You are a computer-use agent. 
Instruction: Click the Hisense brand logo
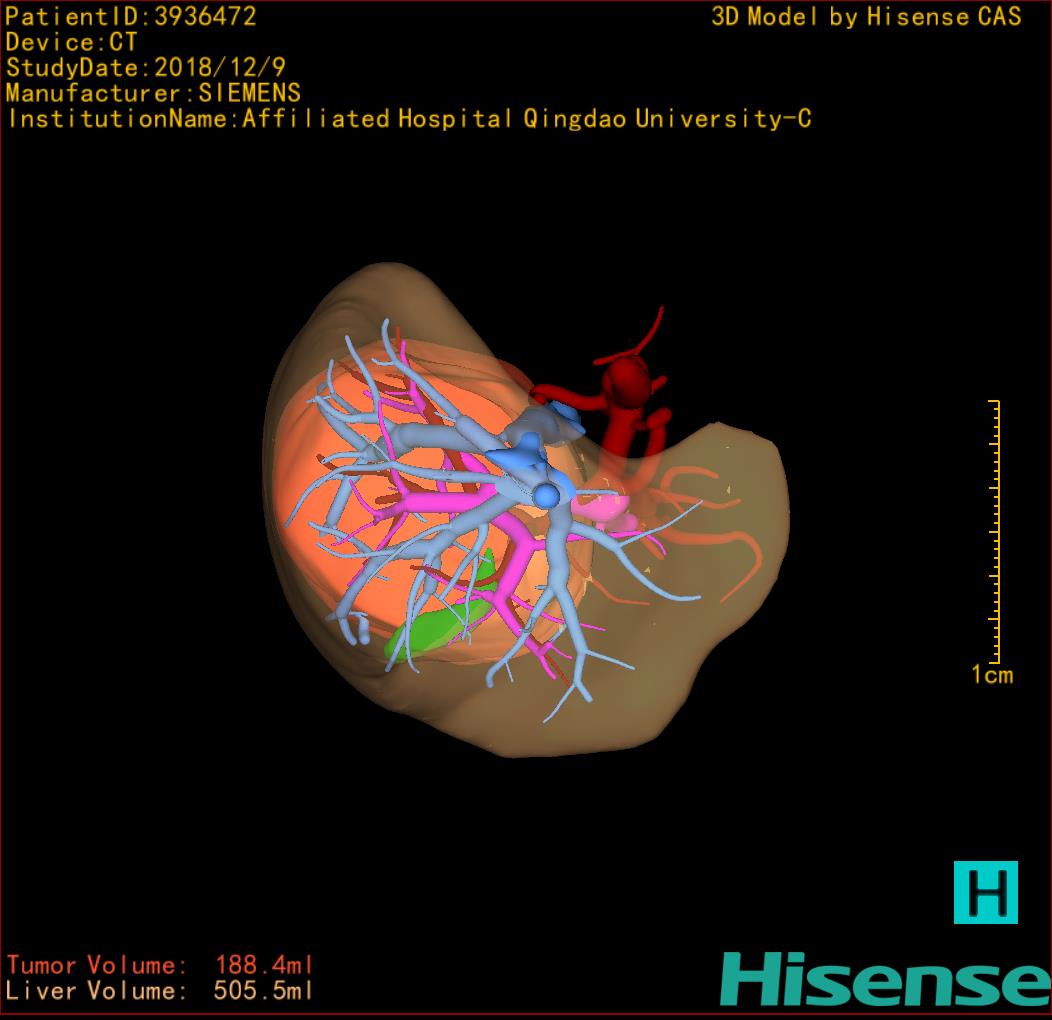(x=885, y=979)
